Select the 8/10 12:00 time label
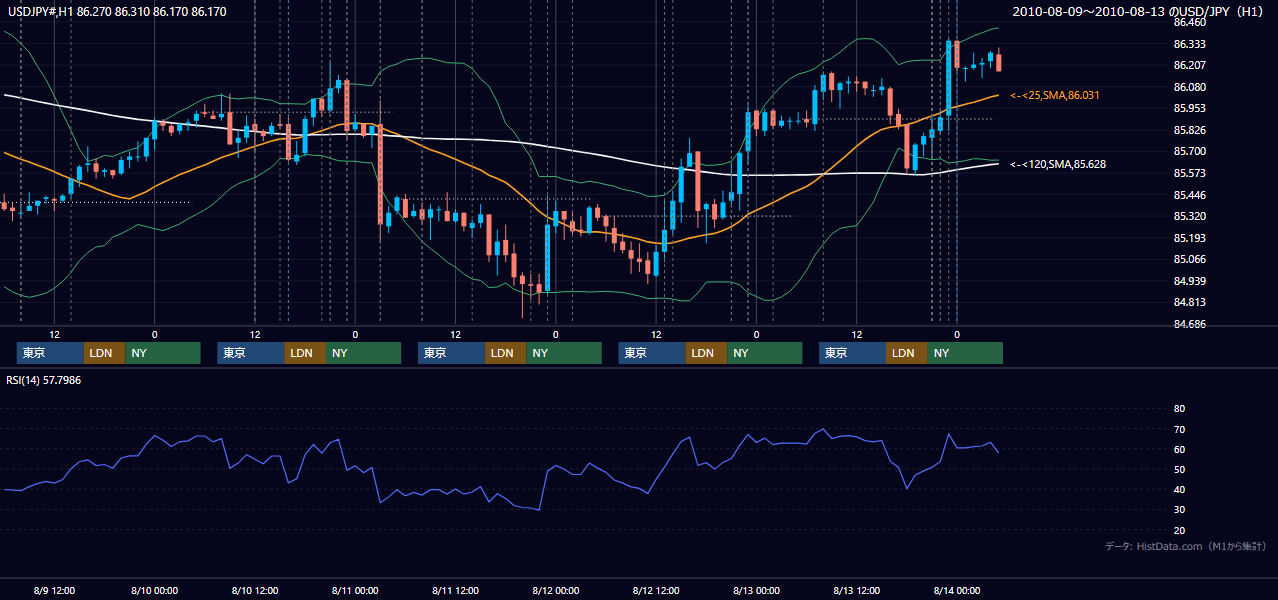This screenshot has height=600, width=1278. (254, 590)
